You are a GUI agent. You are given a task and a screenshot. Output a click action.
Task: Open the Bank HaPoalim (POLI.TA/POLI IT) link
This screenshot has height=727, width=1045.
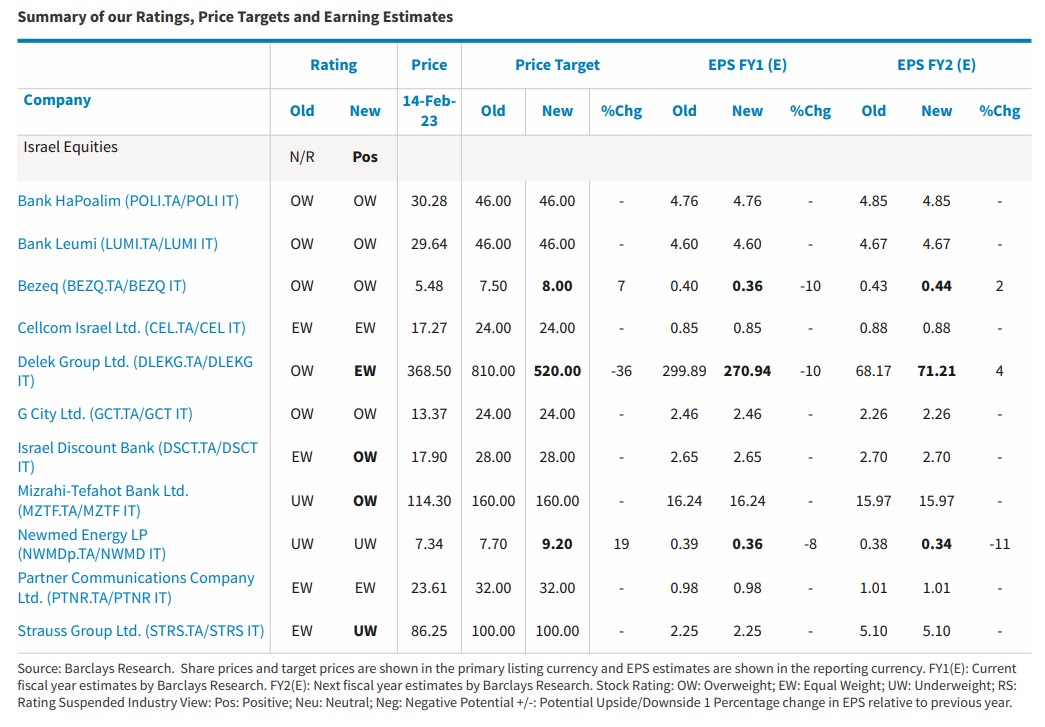[128, 201]
